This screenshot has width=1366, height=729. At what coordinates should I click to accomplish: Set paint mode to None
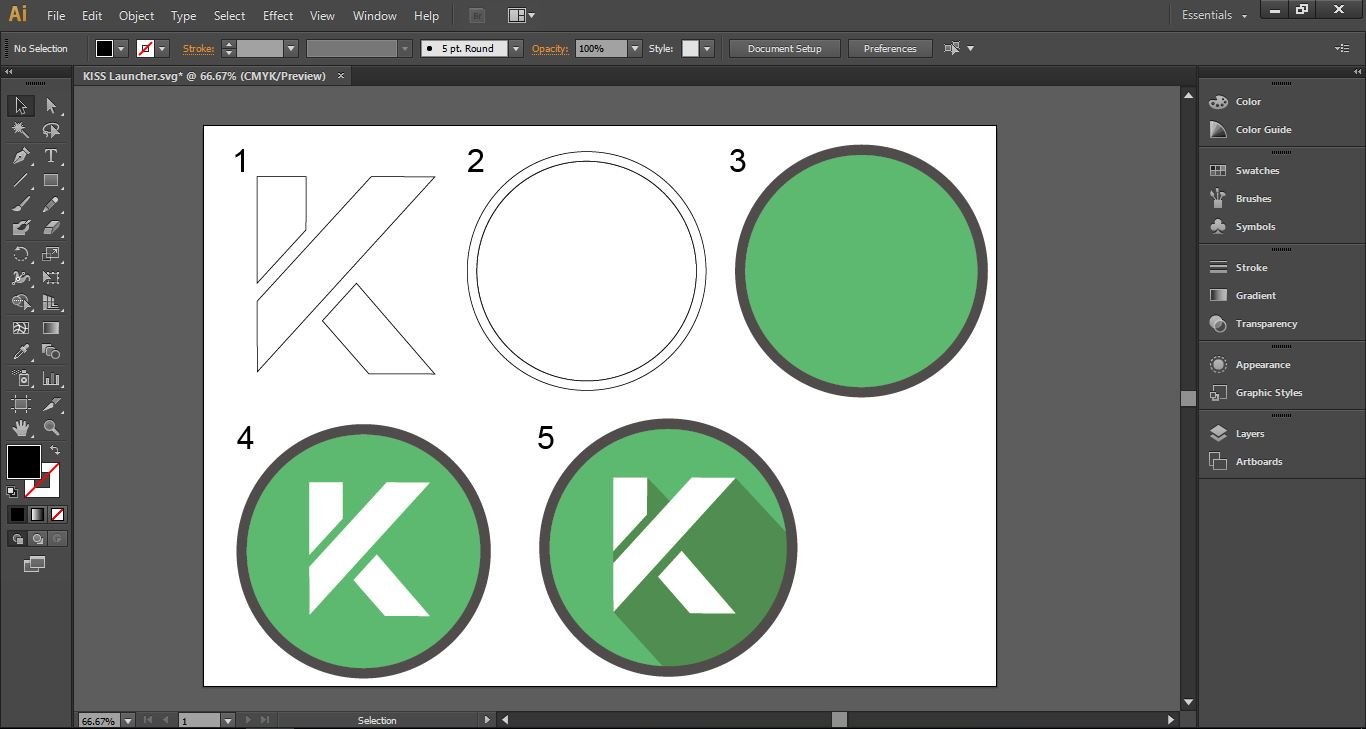57,514
